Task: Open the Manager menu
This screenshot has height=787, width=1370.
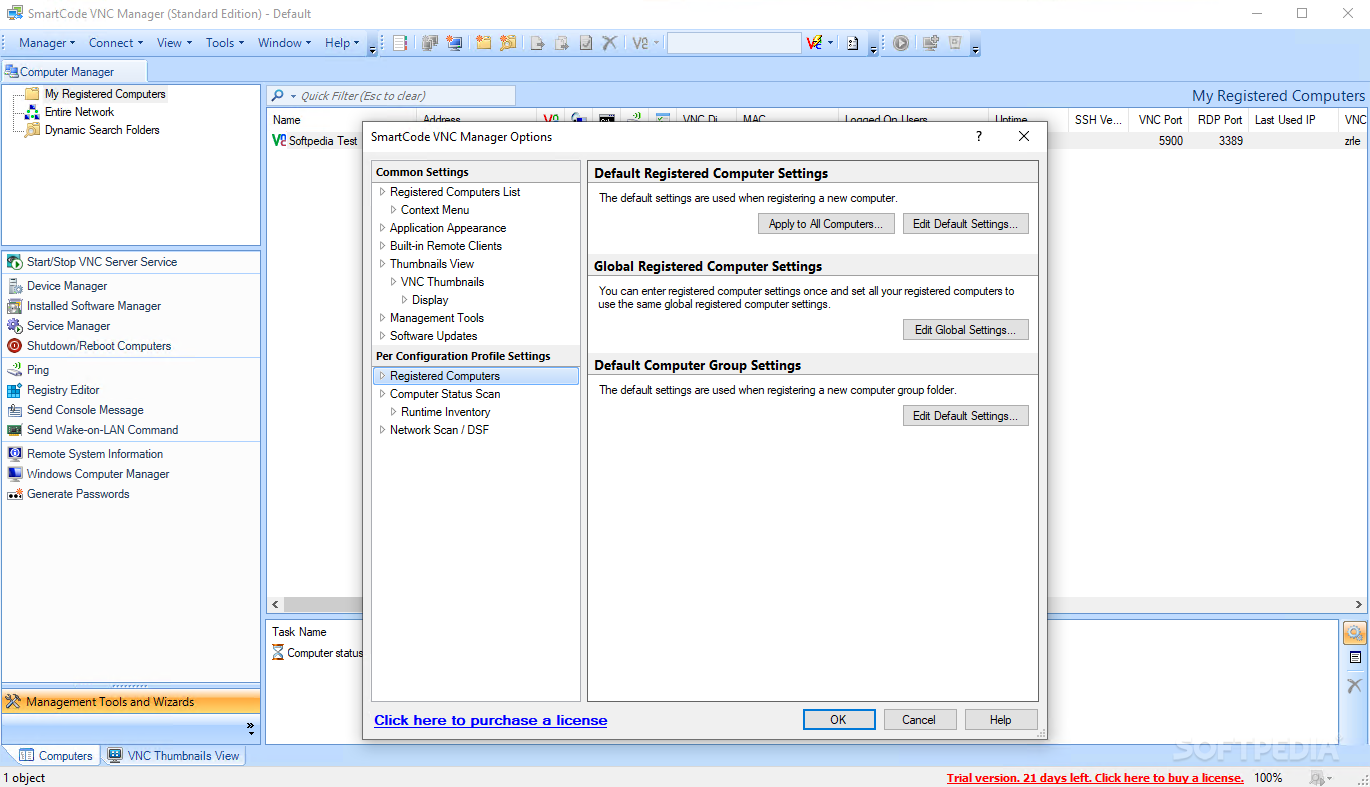Action: tap(48, 43)
